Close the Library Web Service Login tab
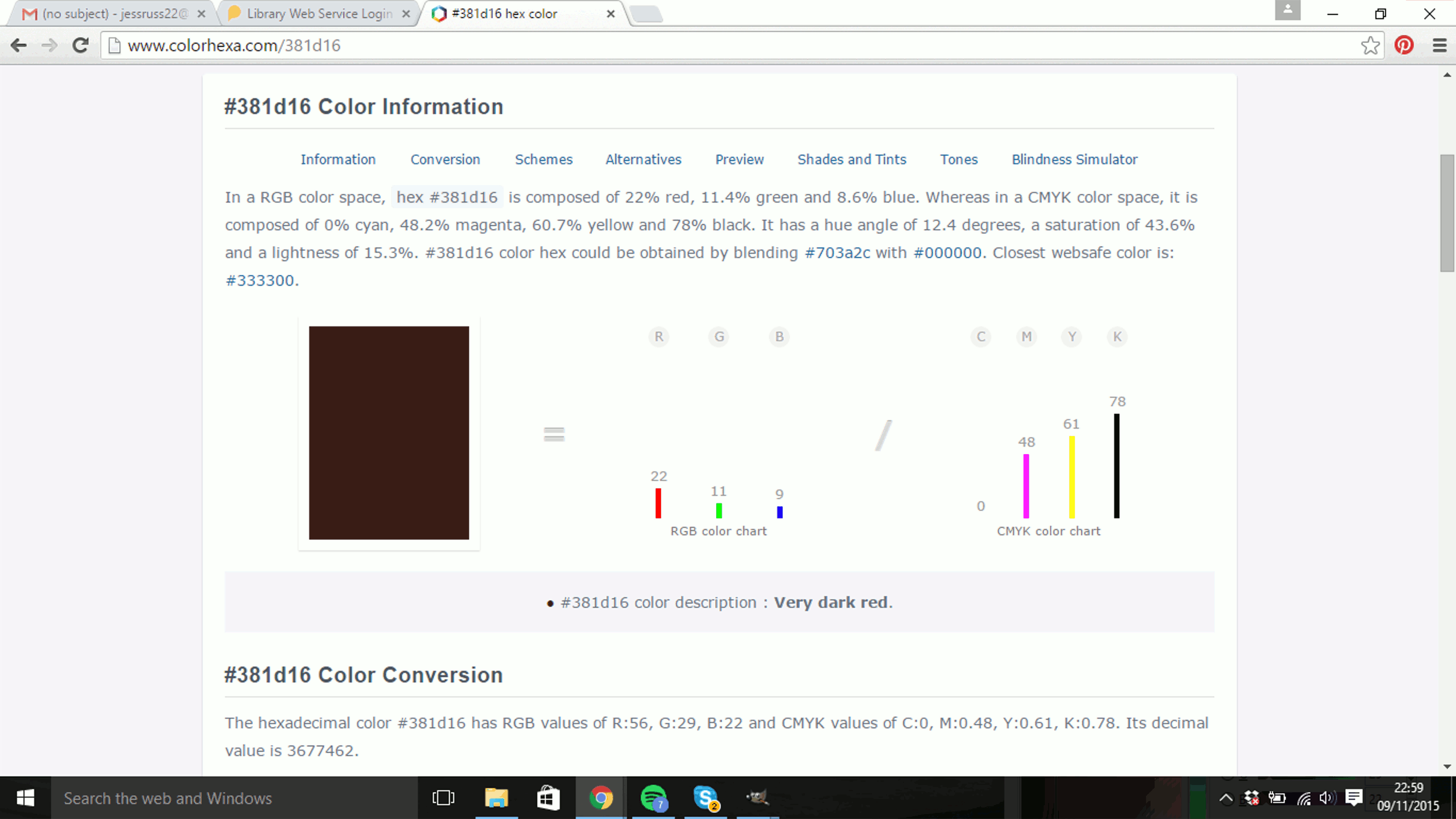The width and height of the screenshot is (1456, 819). [406, 14]
